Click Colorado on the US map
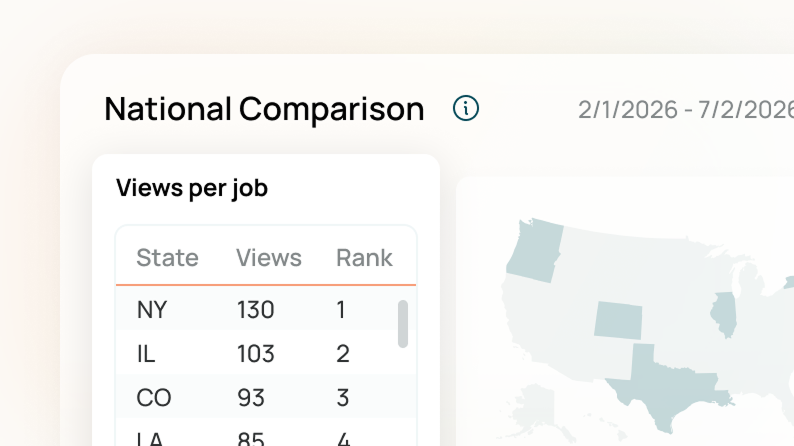 (619, 319)
